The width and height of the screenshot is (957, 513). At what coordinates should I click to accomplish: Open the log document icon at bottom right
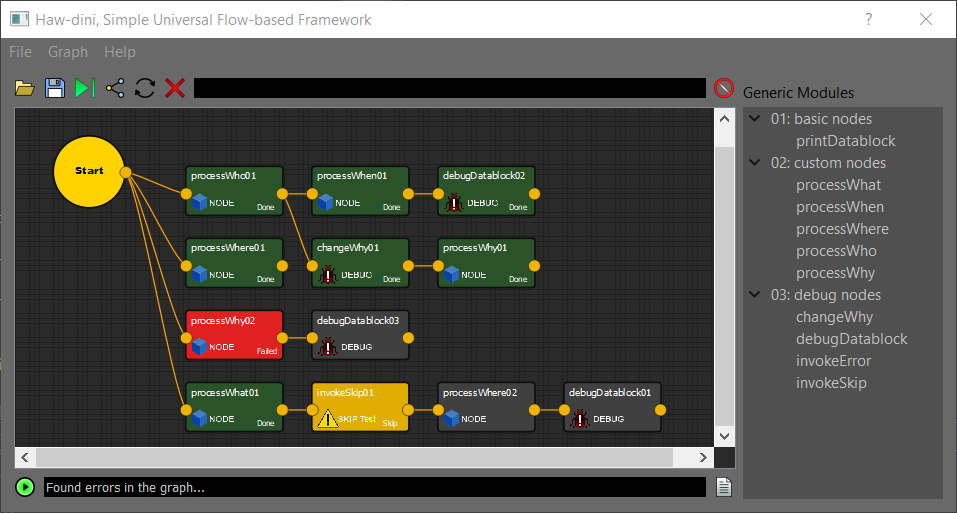pyautogui.click(x=725, y=487)
